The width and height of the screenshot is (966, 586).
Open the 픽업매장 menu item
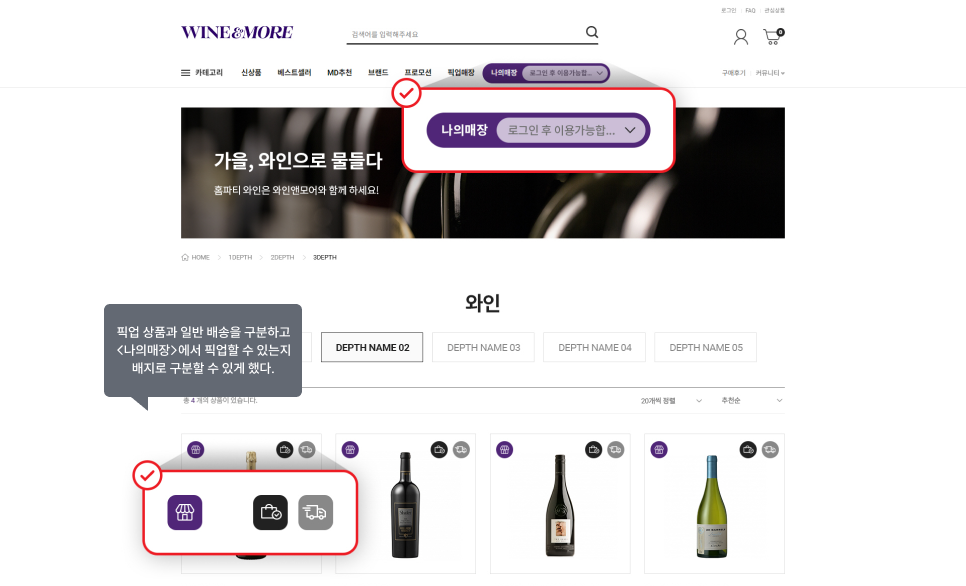(x=461, y=73)
